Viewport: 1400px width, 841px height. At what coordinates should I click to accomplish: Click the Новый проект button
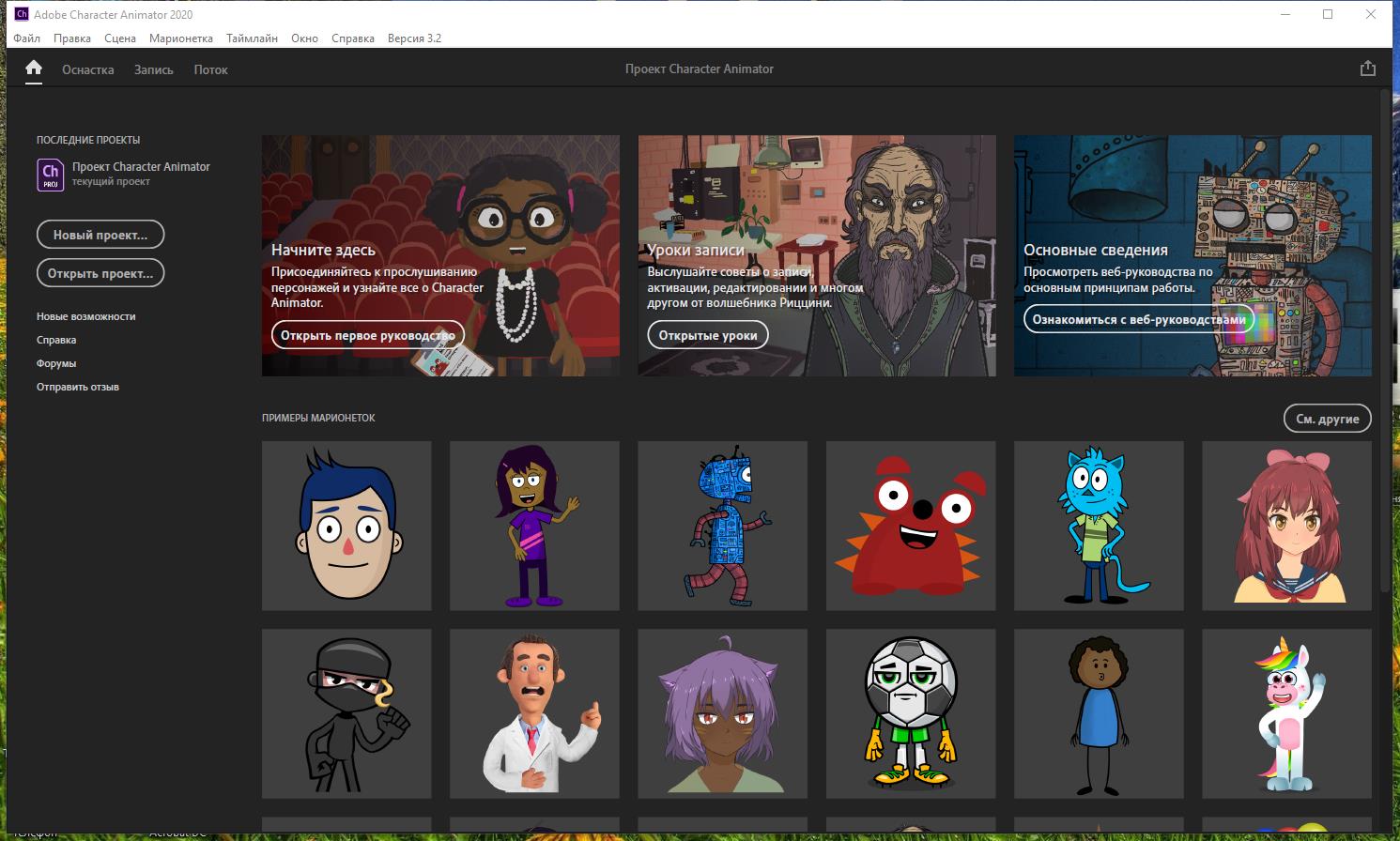[x=100, y=235]
